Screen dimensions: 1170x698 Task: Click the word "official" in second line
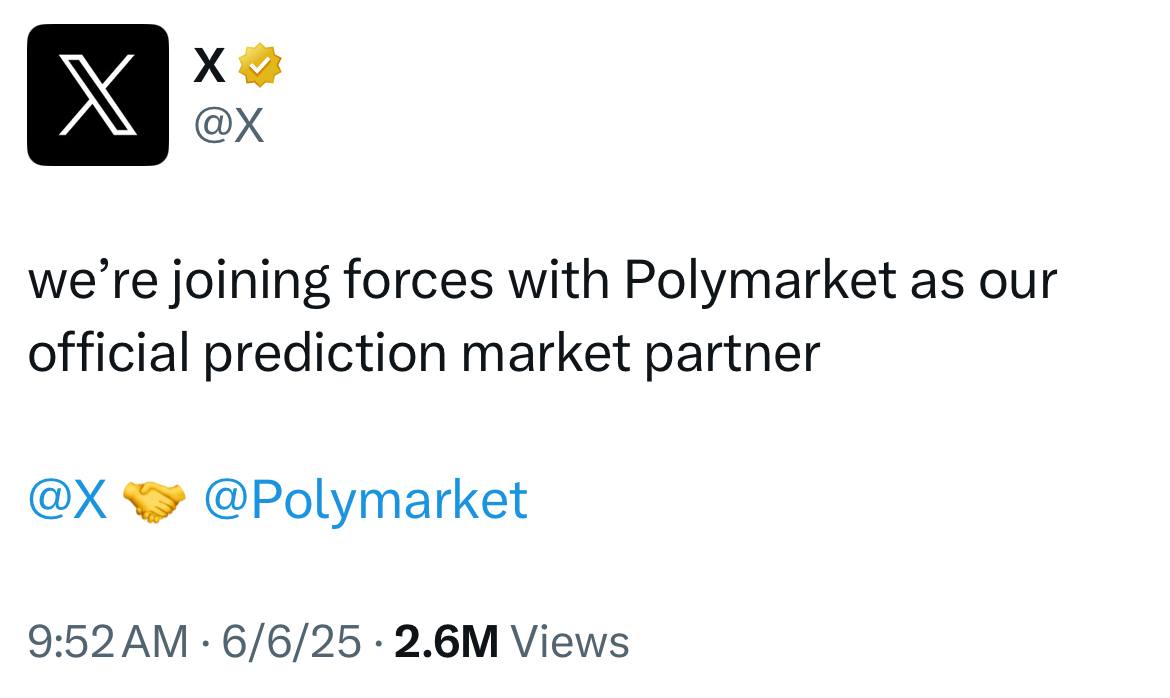point(109,352)
